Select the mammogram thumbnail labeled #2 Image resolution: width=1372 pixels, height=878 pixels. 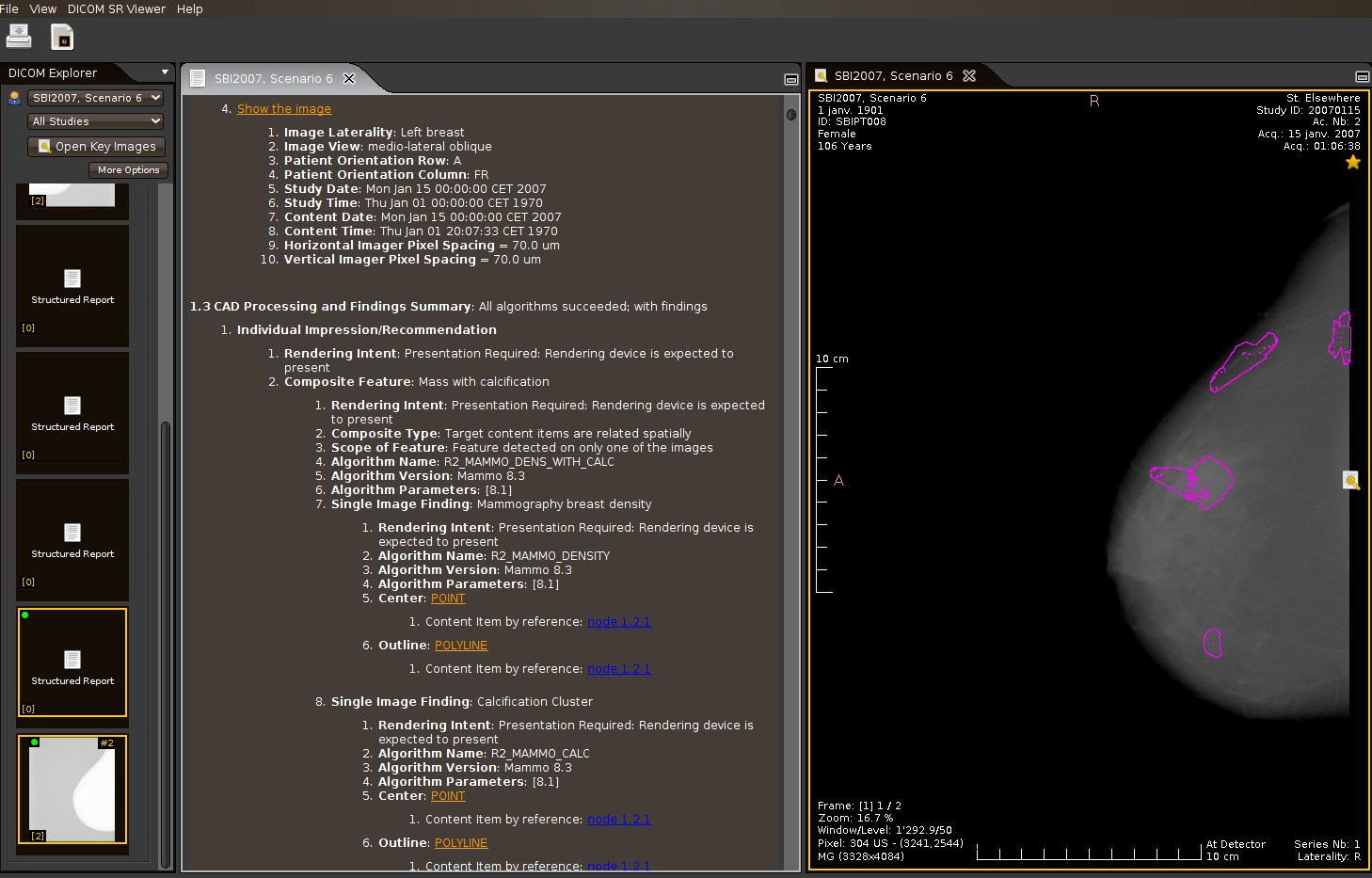pyautogui.click(x=72, y=790)
